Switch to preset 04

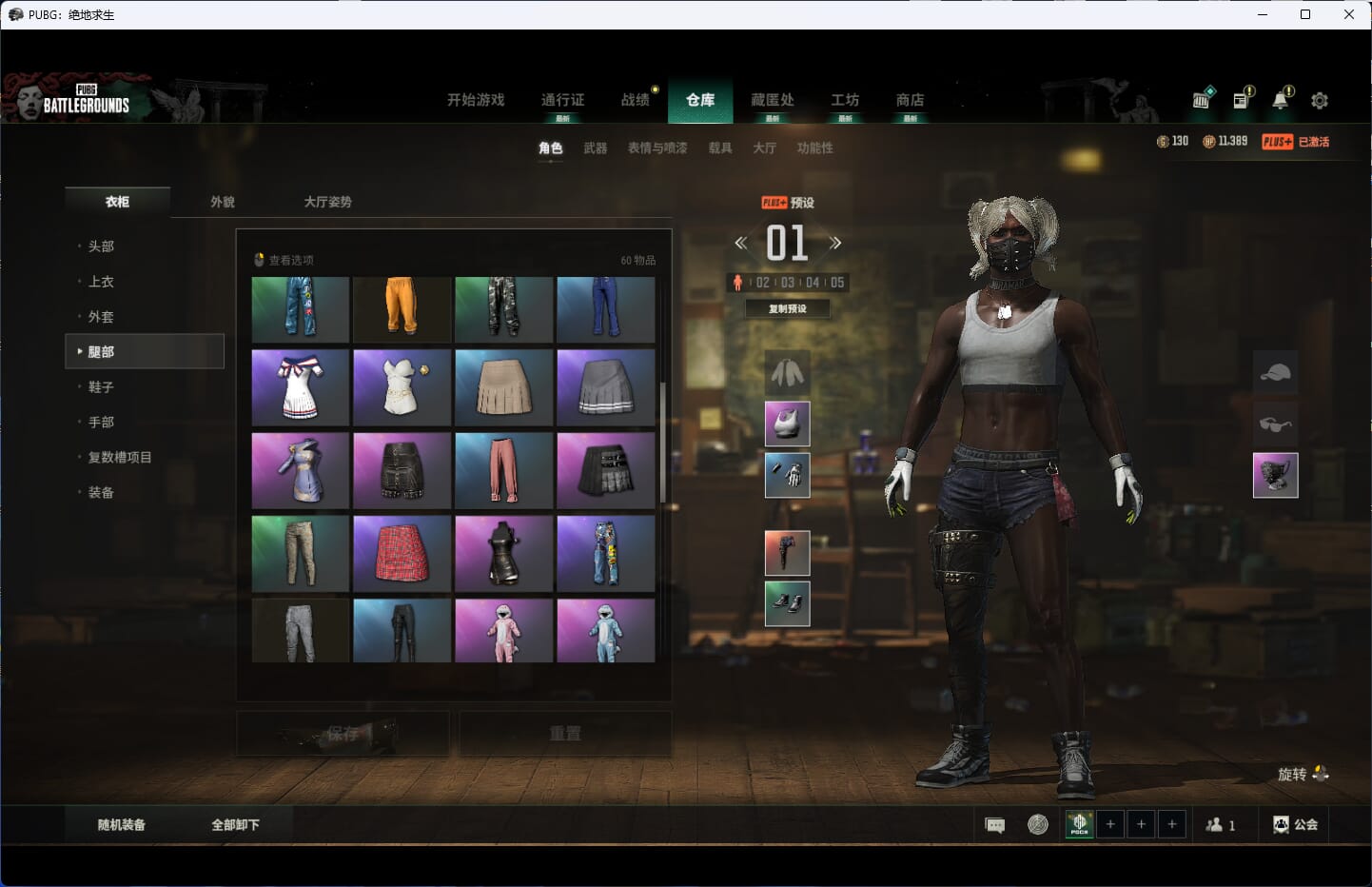(813, 283)
